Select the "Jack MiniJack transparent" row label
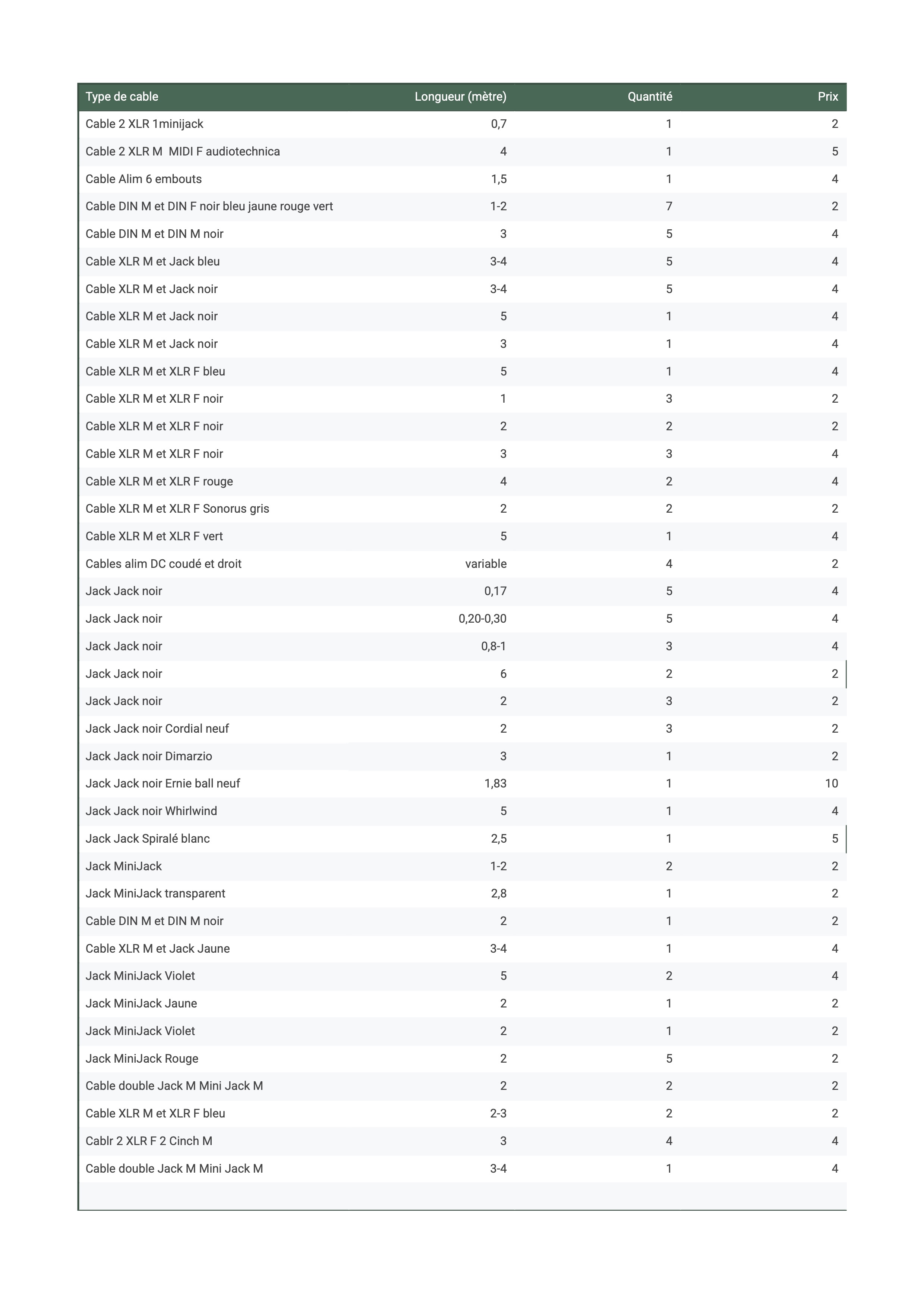Screen dimensions: 924x1308 tap(155, 894)
